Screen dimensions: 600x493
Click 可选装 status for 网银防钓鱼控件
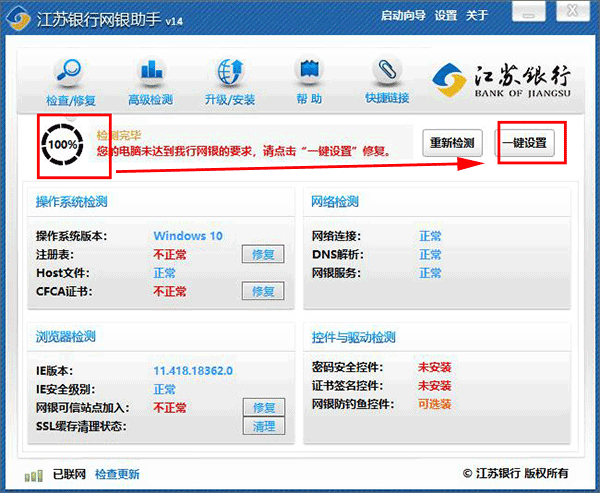tap(435, 404)
